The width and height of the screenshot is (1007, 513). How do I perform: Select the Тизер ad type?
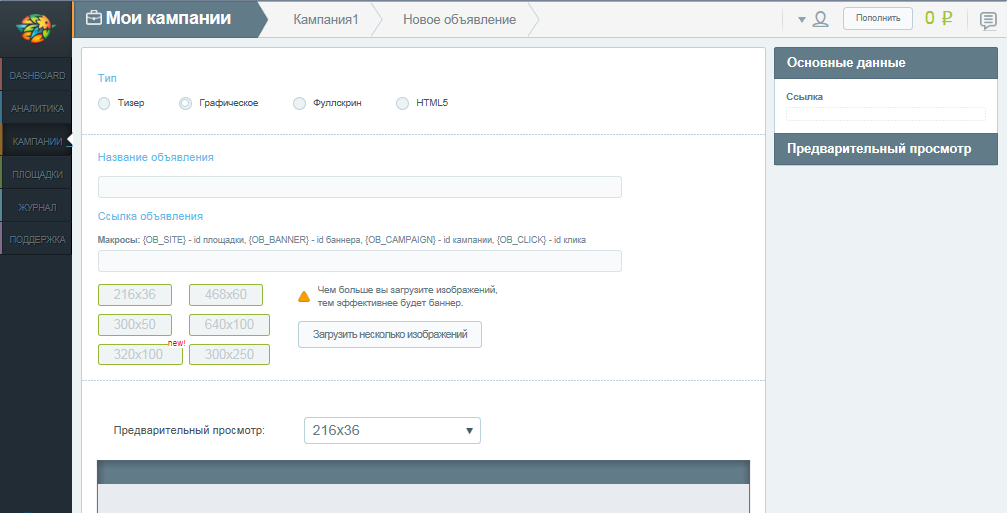[x=104, y=103]
